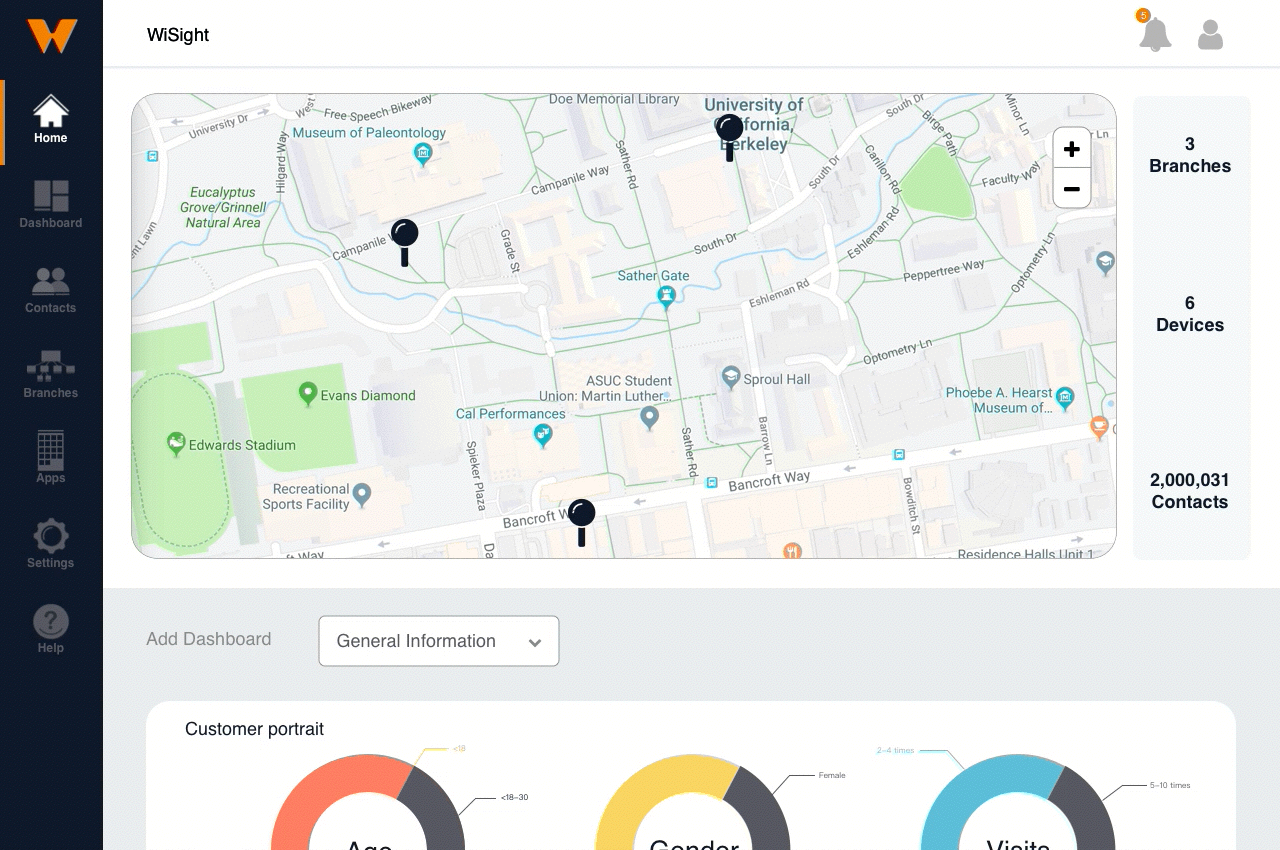Click Museum of Paleontology map marker

423,154
